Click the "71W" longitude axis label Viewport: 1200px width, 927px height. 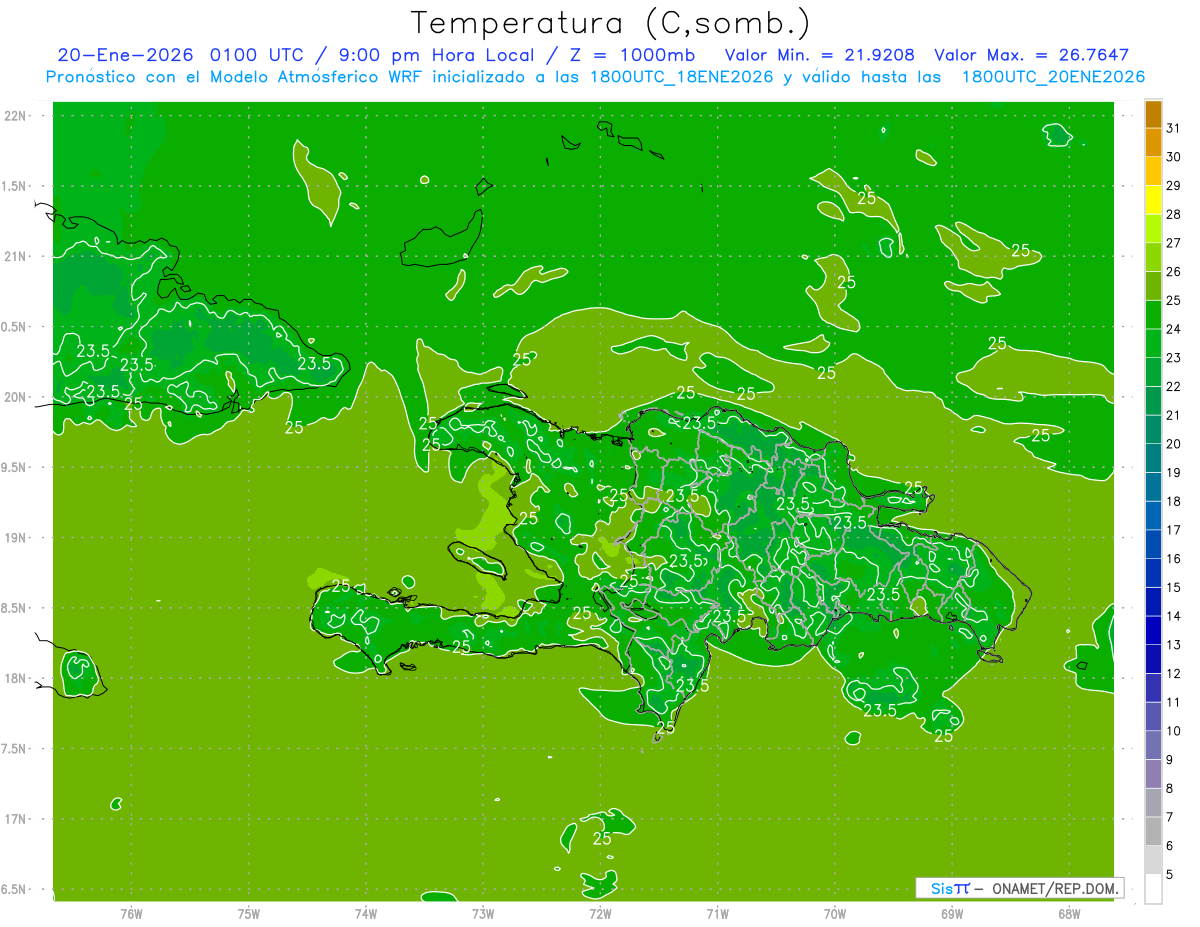coord(717,913)
